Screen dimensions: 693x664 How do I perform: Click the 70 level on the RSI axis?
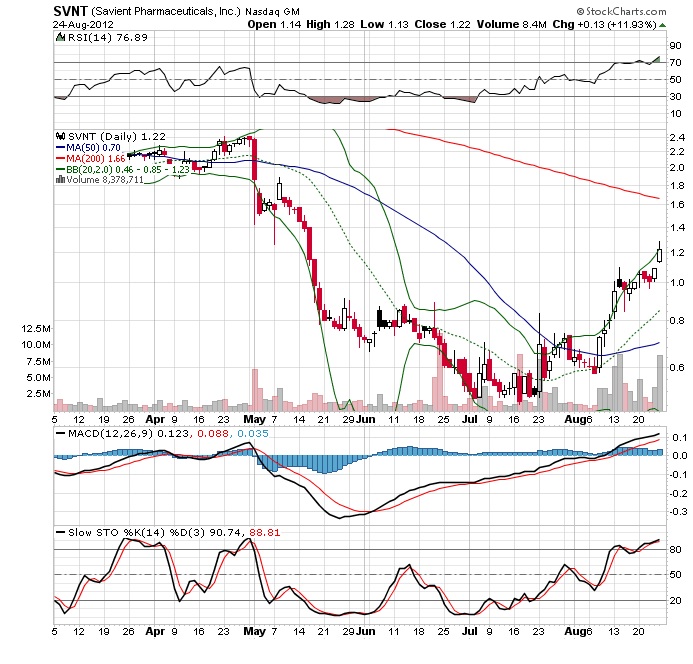click(675, 63)
